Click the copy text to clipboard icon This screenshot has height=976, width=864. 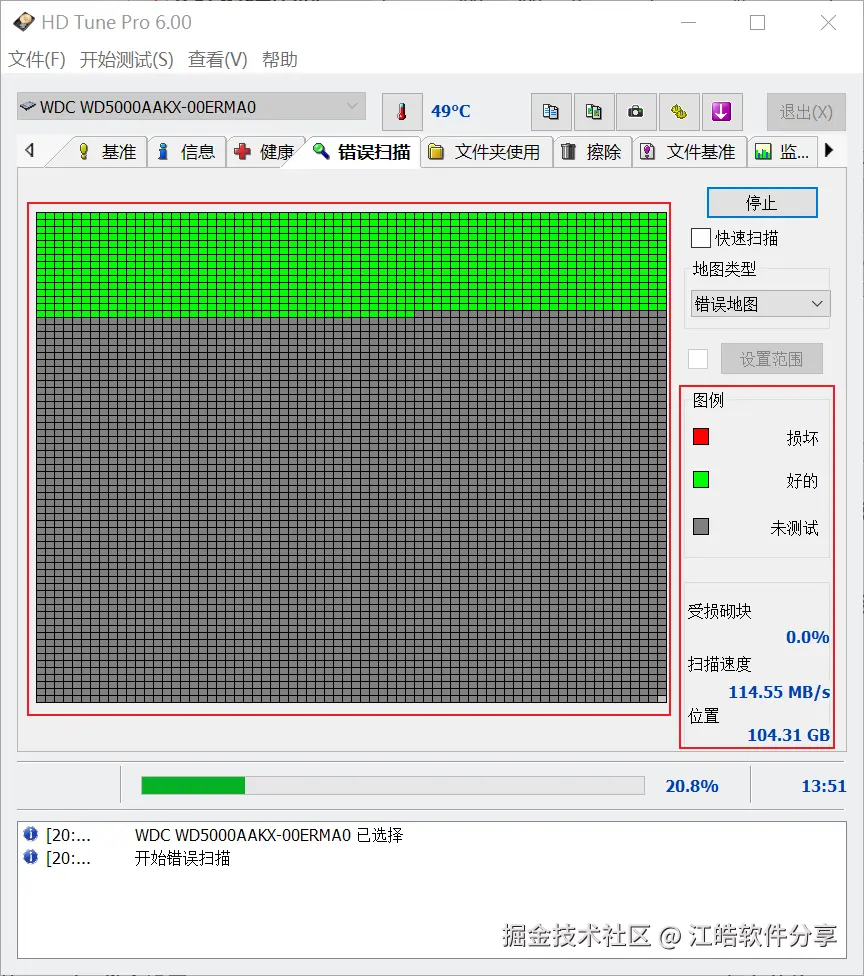(x=551, y=112)
